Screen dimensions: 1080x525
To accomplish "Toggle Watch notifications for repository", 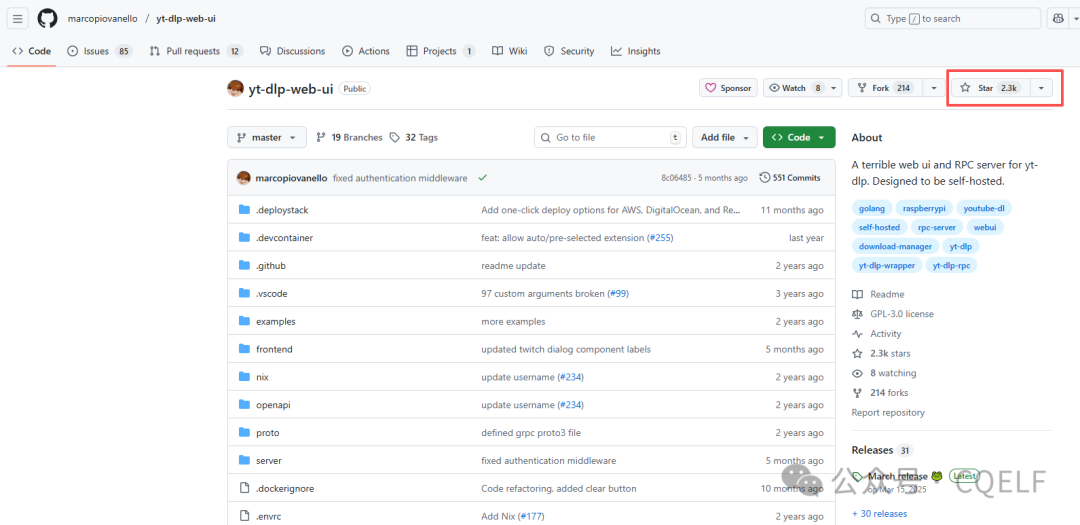I will coord(794,88).
